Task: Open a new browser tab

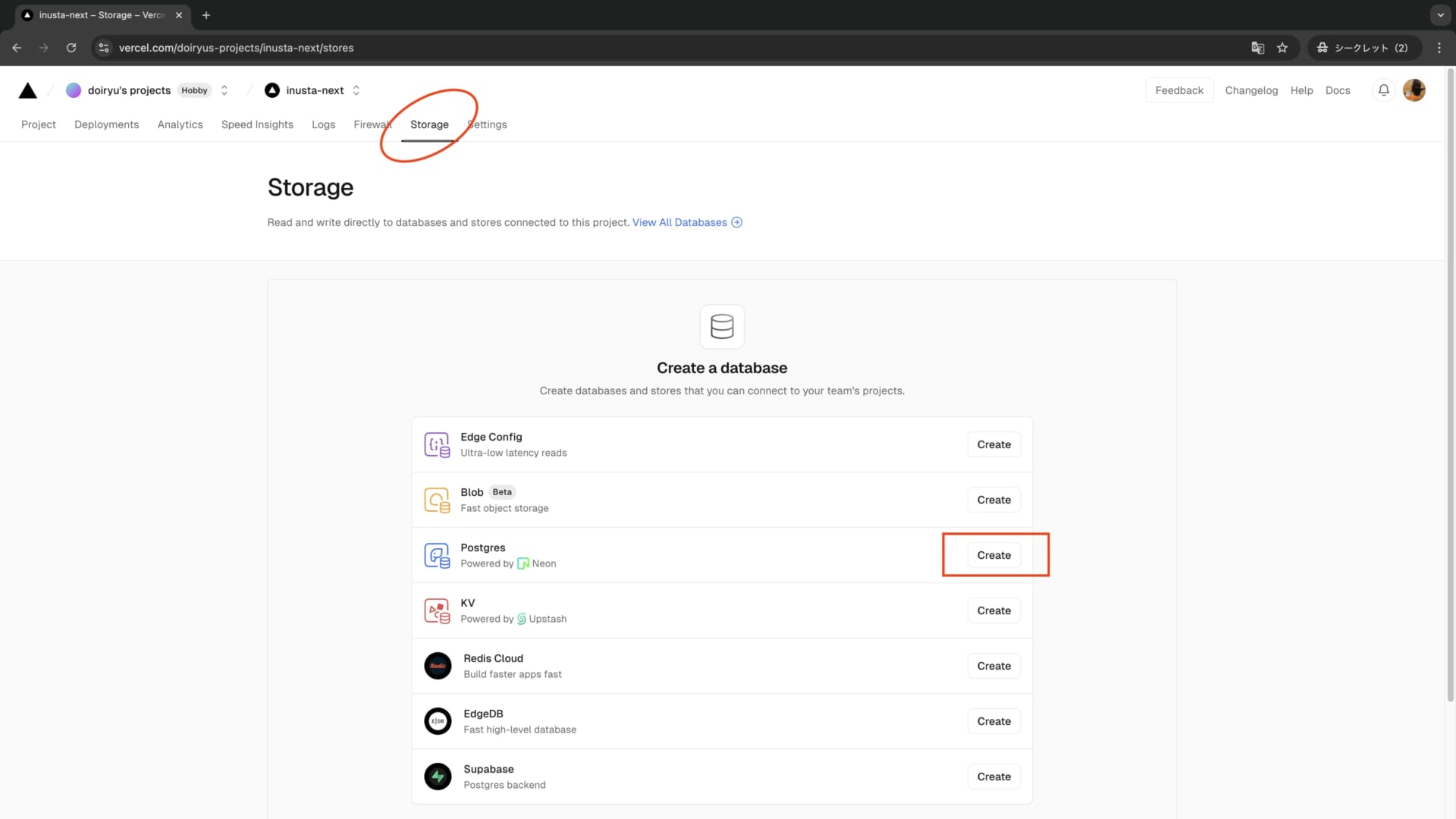Action: [206, 15]
